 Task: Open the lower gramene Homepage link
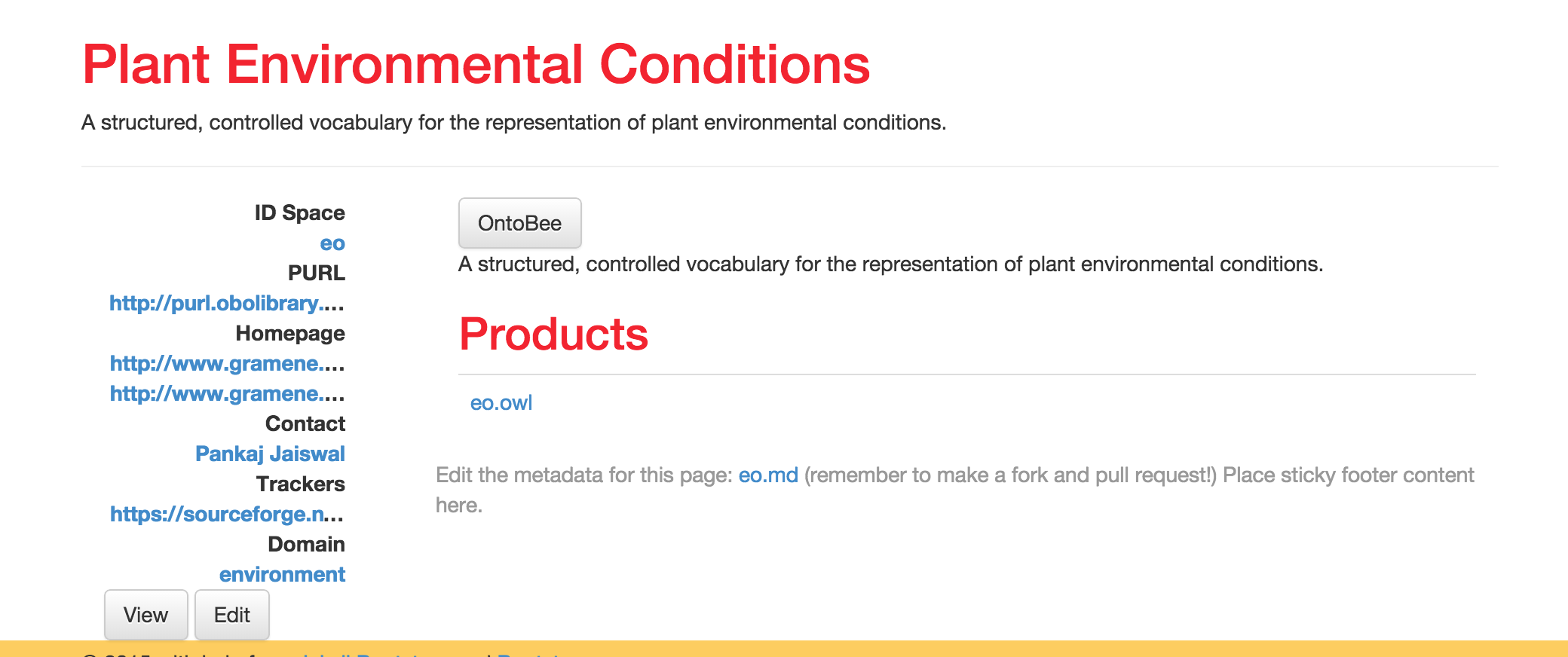[x=227, y=393]
